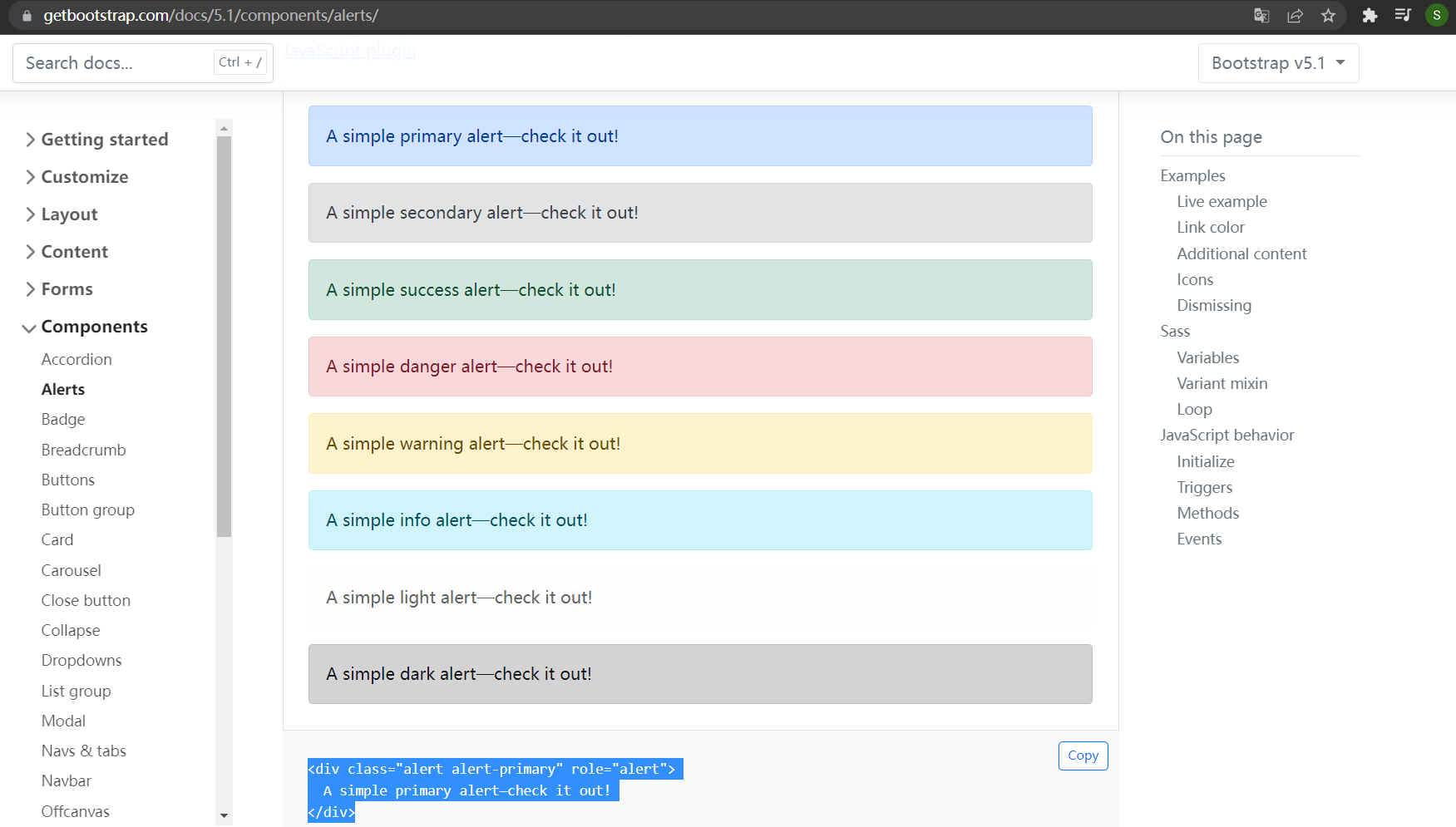Image resolution: width=1456 pixels, height=827 pixels.
Task: Open the Bootstrap v5.1 version dropdown
Action: (1277, 62)
